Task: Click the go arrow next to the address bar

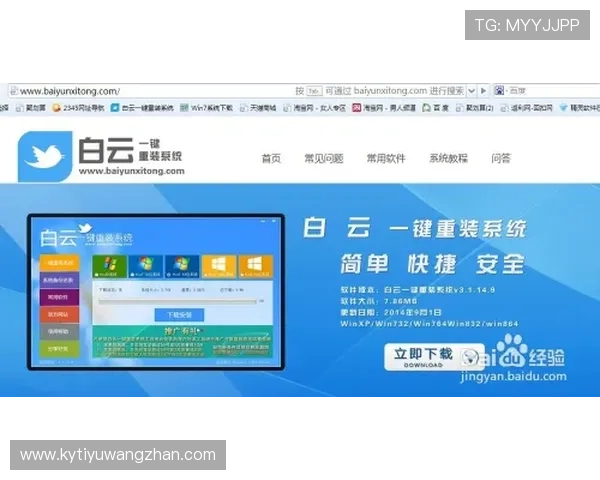Action: [x=484, y=91]
